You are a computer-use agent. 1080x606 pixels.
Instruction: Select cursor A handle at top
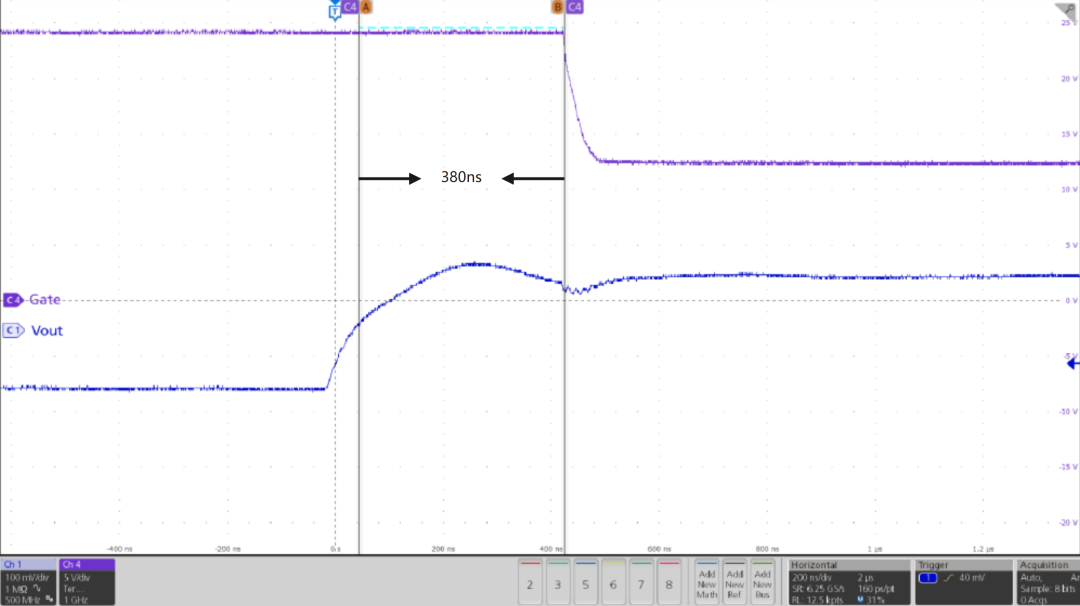[366, 7]
